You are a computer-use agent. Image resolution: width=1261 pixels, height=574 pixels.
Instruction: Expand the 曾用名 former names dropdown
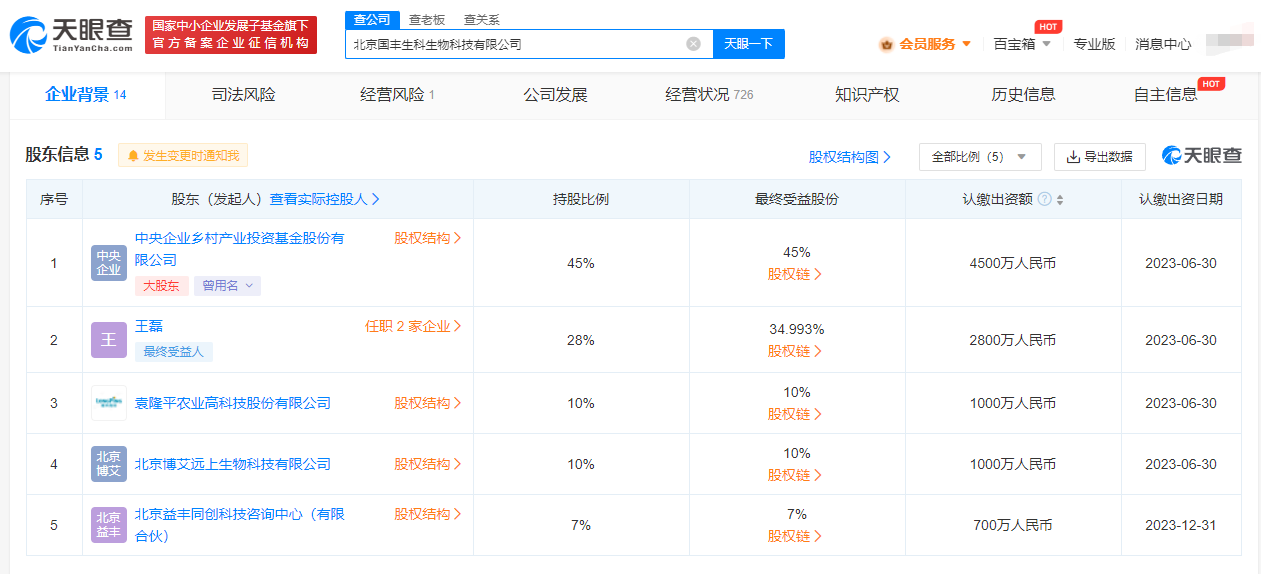227,286
